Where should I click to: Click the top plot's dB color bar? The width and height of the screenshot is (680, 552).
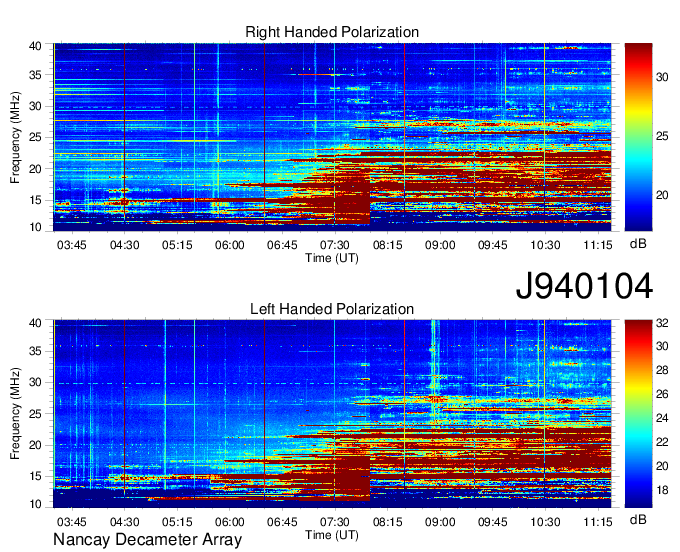[x=638, y=137]
